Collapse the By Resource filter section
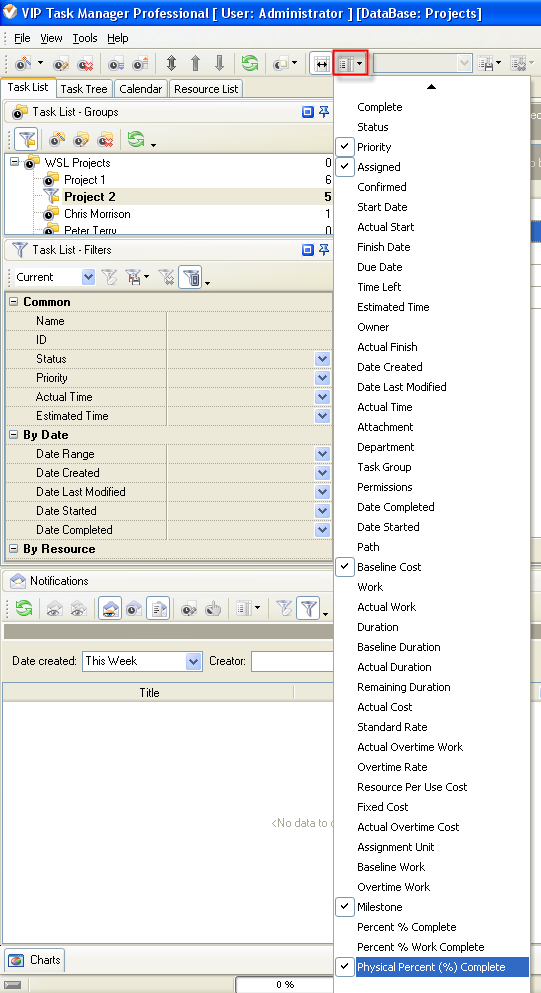 [x=13, y=549]
